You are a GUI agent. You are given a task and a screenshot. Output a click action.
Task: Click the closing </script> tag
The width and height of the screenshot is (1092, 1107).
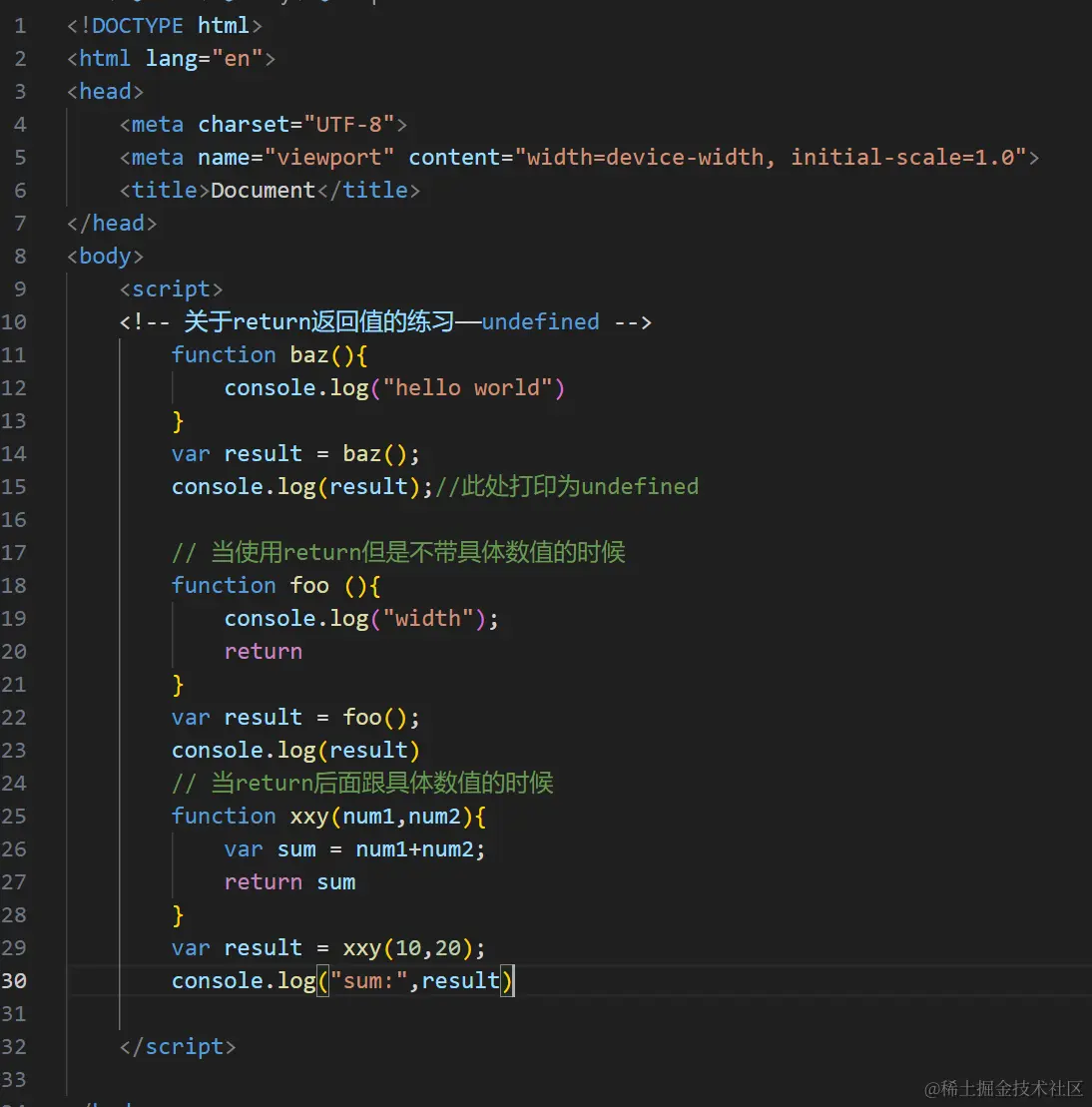tap(178, 1047)
